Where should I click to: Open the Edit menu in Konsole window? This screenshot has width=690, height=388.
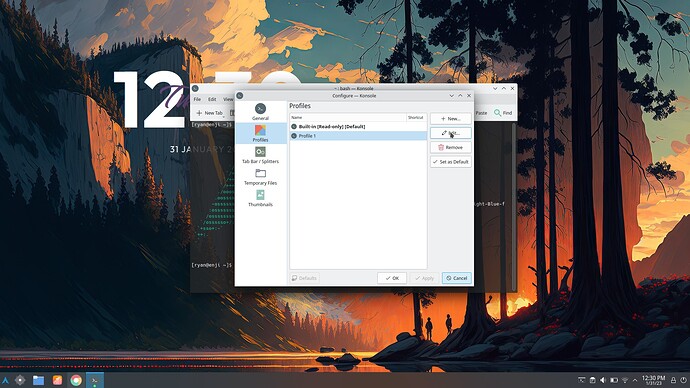pyautogui.click(x=212, y=99)
